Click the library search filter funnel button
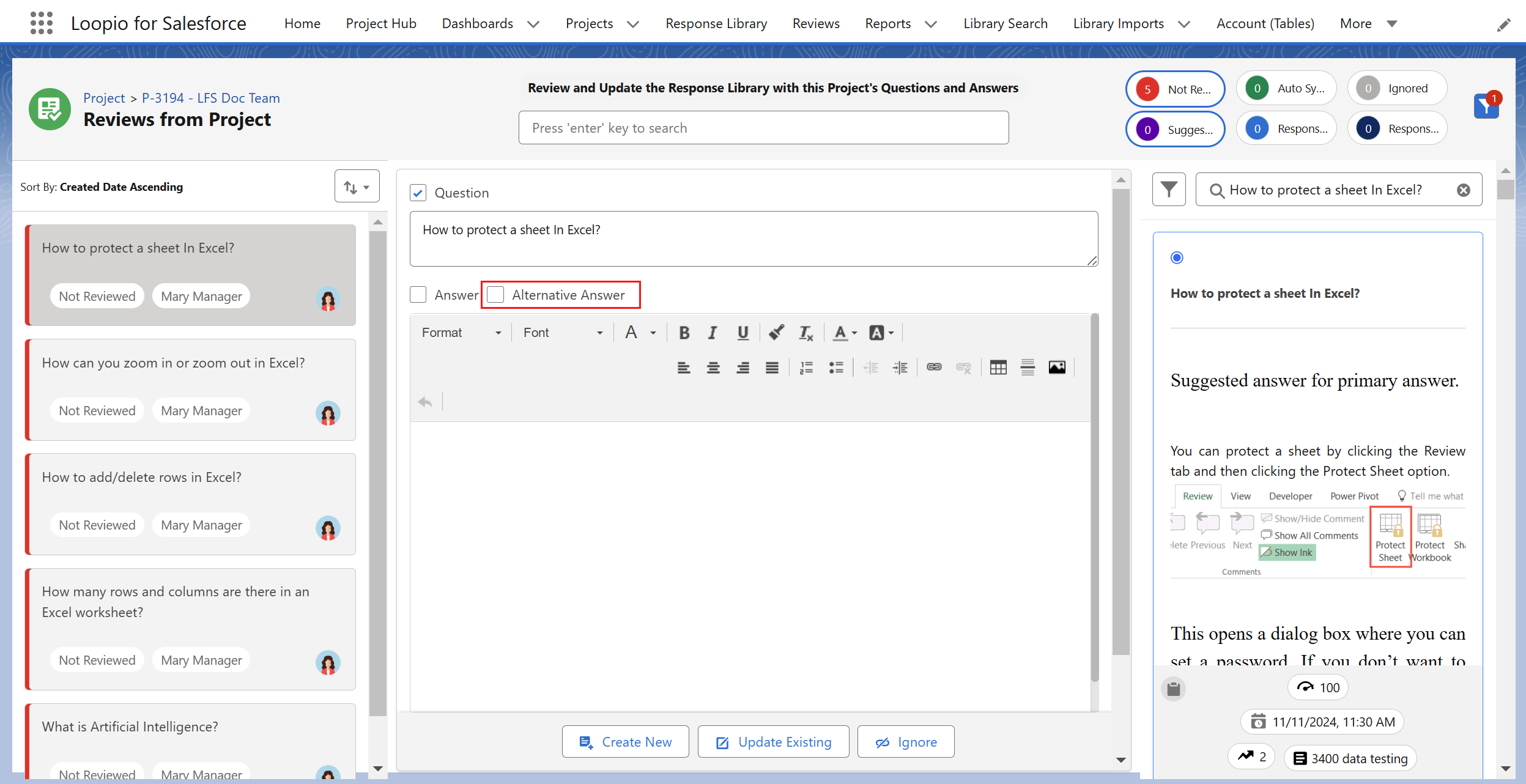 point(1169,190)
